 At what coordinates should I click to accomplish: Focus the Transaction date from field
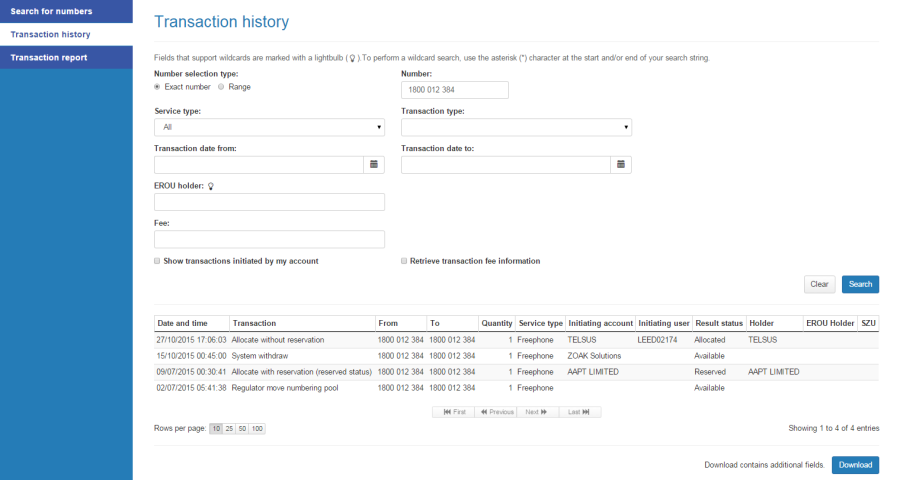[259, 165]
